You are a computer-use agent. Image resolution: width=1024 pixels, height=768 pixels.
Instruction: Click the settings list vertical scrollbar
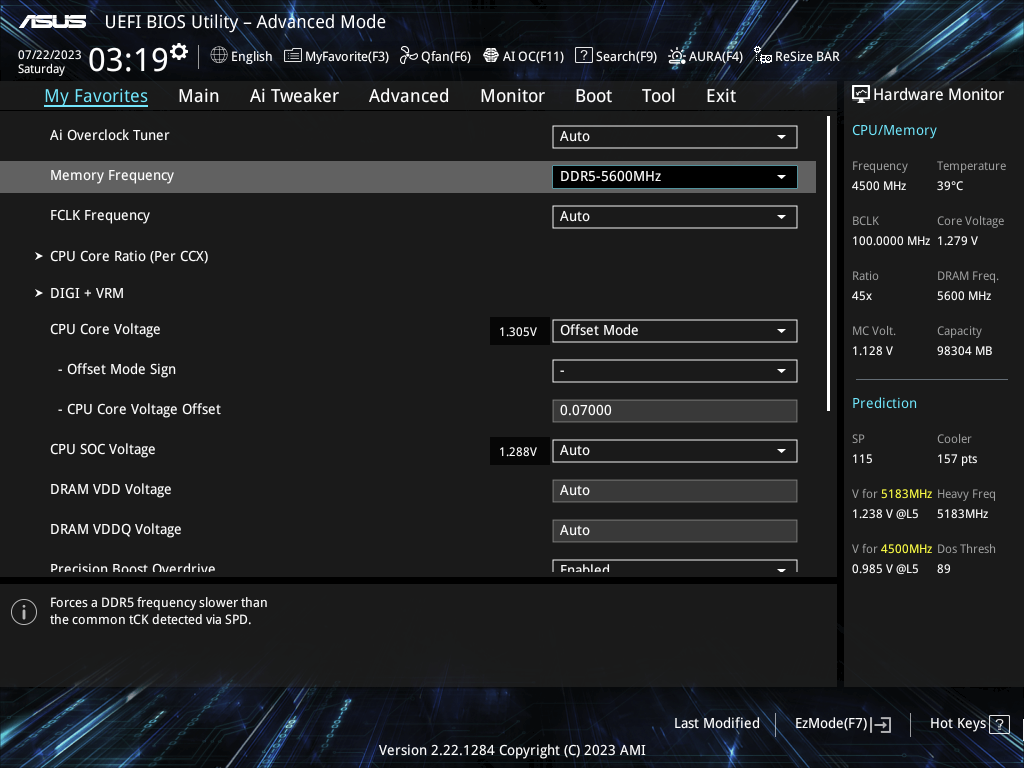coord(829,264)
